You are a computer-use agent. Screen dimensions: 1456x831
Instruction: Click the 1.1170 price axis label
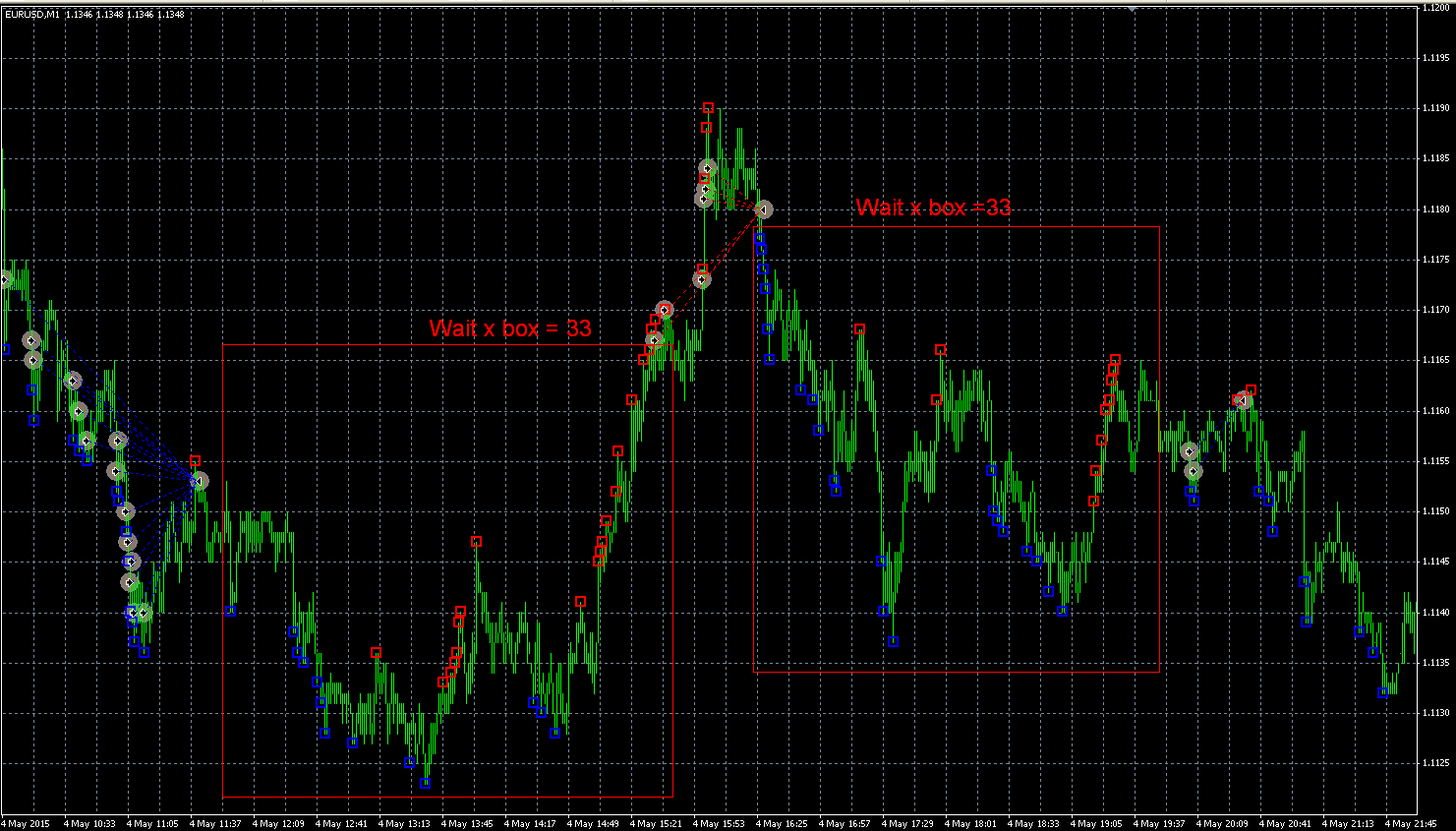1435,310
